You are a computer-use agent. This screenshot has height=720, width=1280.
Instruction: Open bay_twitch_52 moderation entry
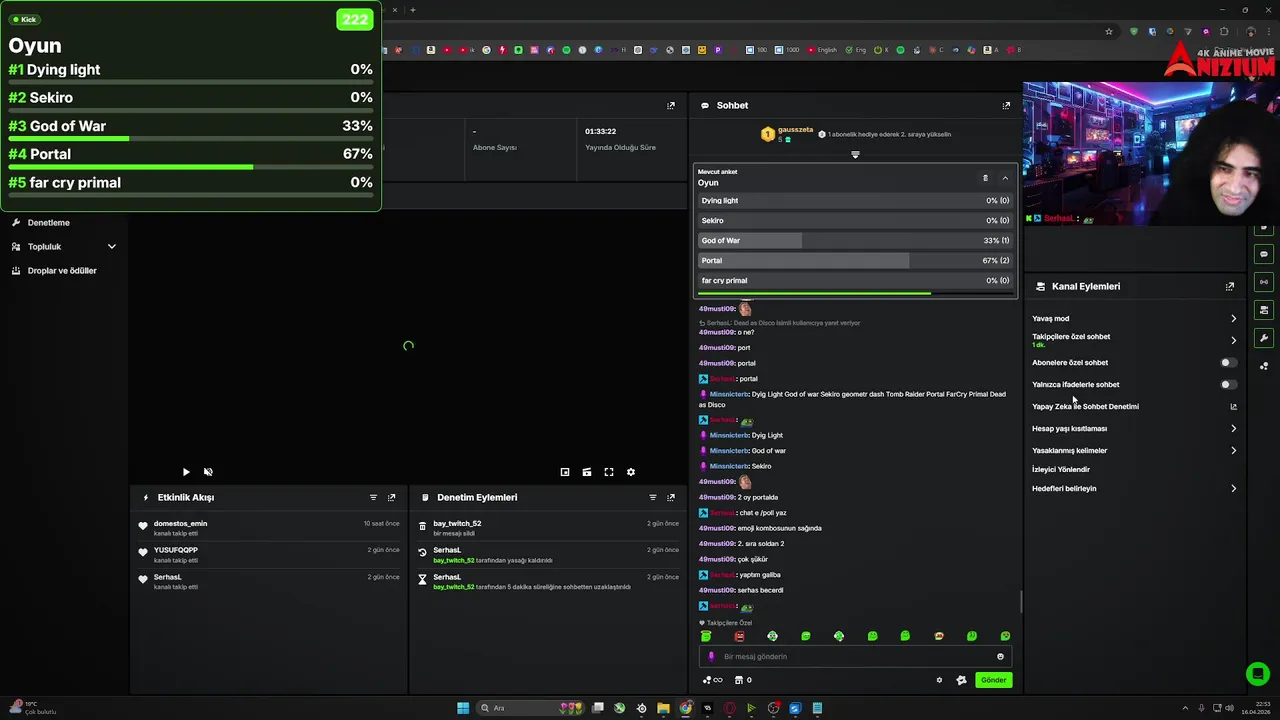(x=548, y=528)
